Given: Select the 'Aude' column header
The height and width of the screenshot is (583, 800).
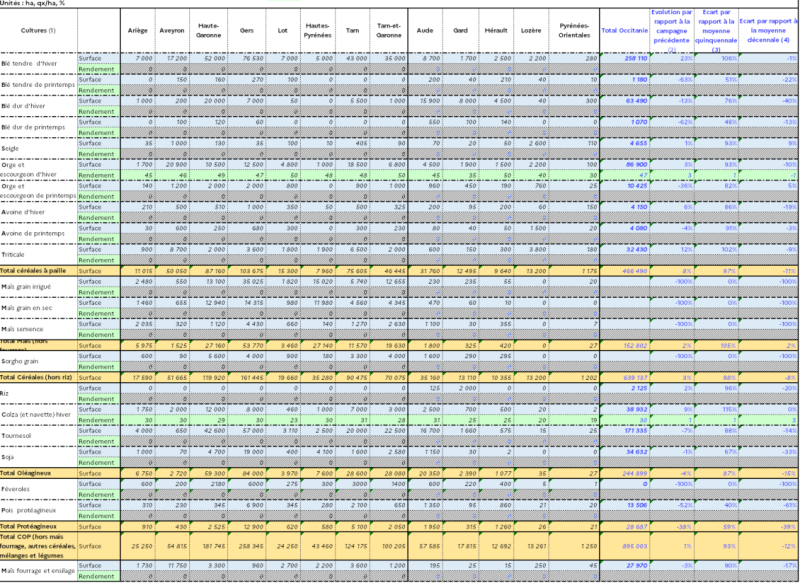Looking at the screenshot, I should coord(425,31).
